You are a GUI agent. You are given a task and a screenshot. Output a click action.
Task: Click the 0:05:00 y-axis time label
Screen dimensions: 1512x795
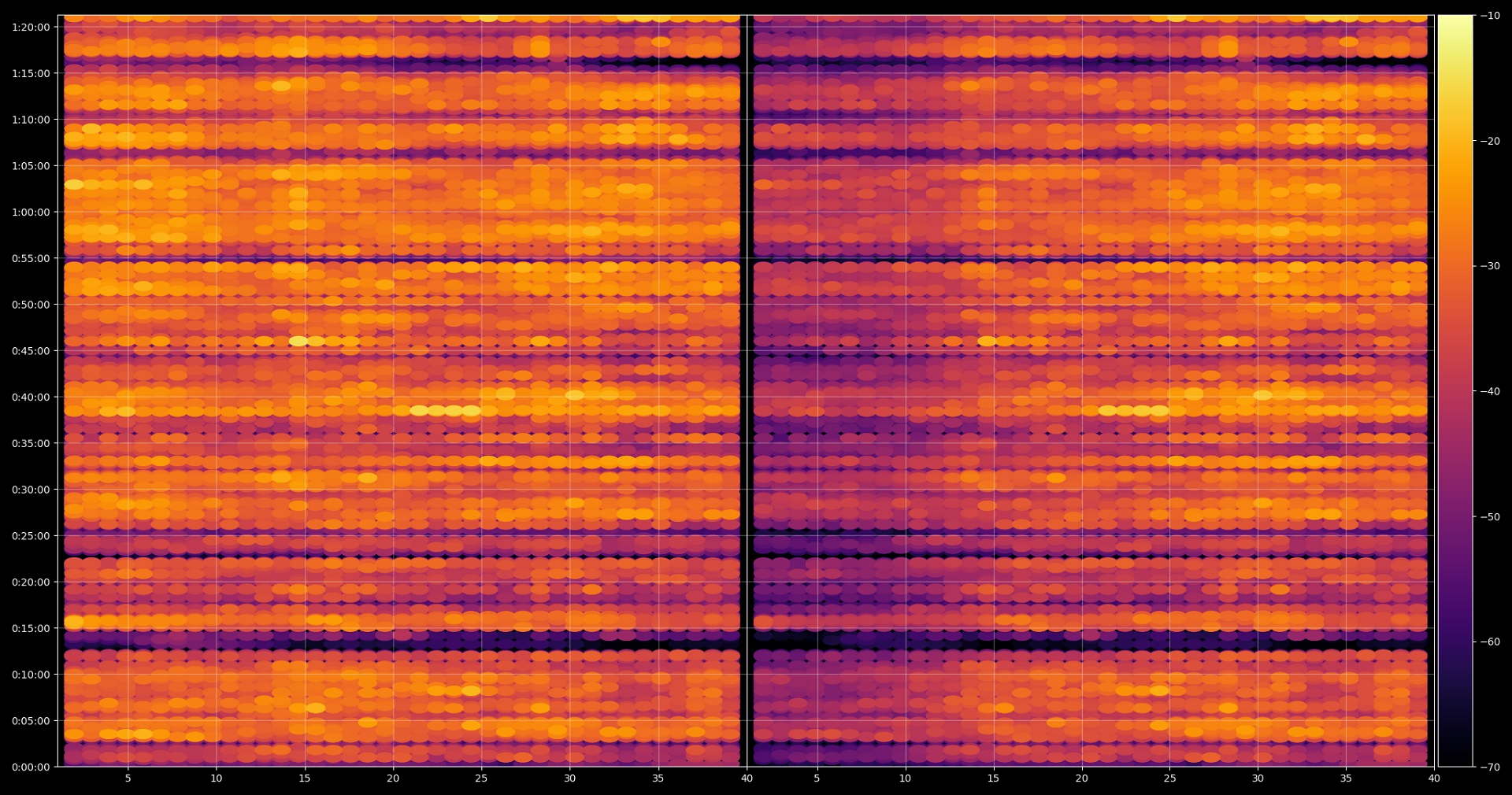coord(31,721)
